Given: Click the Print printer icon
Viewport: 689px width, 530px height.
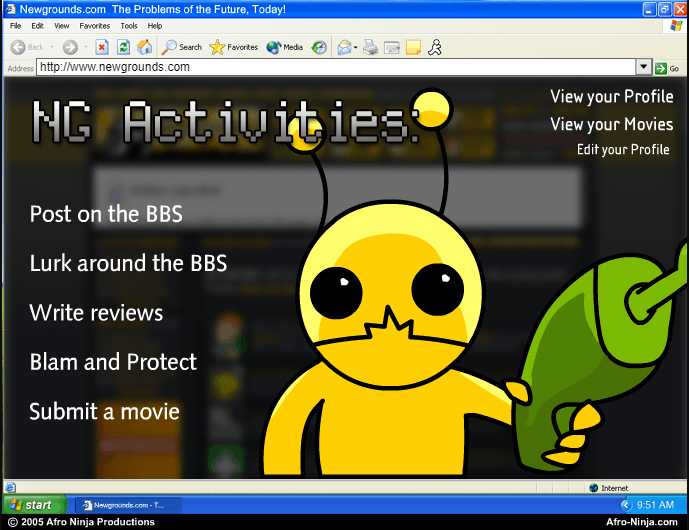Looking at the screenshot, I should (370, 47).
